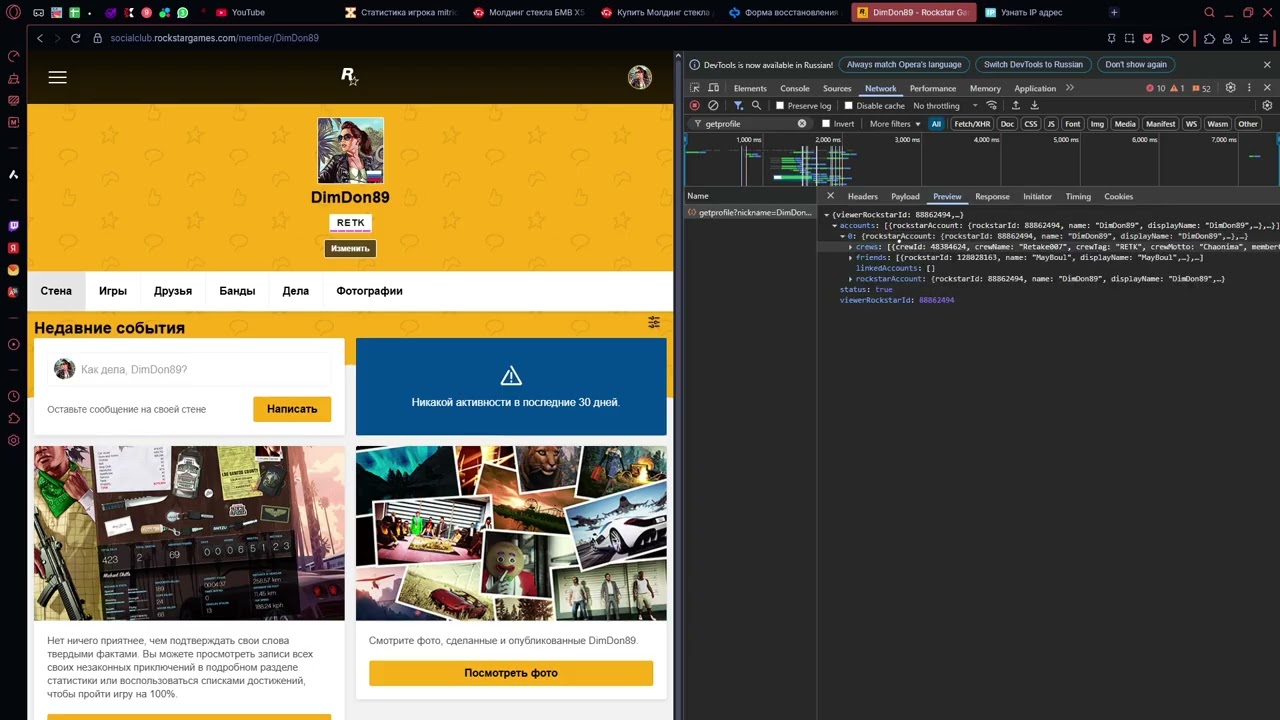
Task: Select the All request type filter
Action: pyautogui.click(x=936, y=124)
